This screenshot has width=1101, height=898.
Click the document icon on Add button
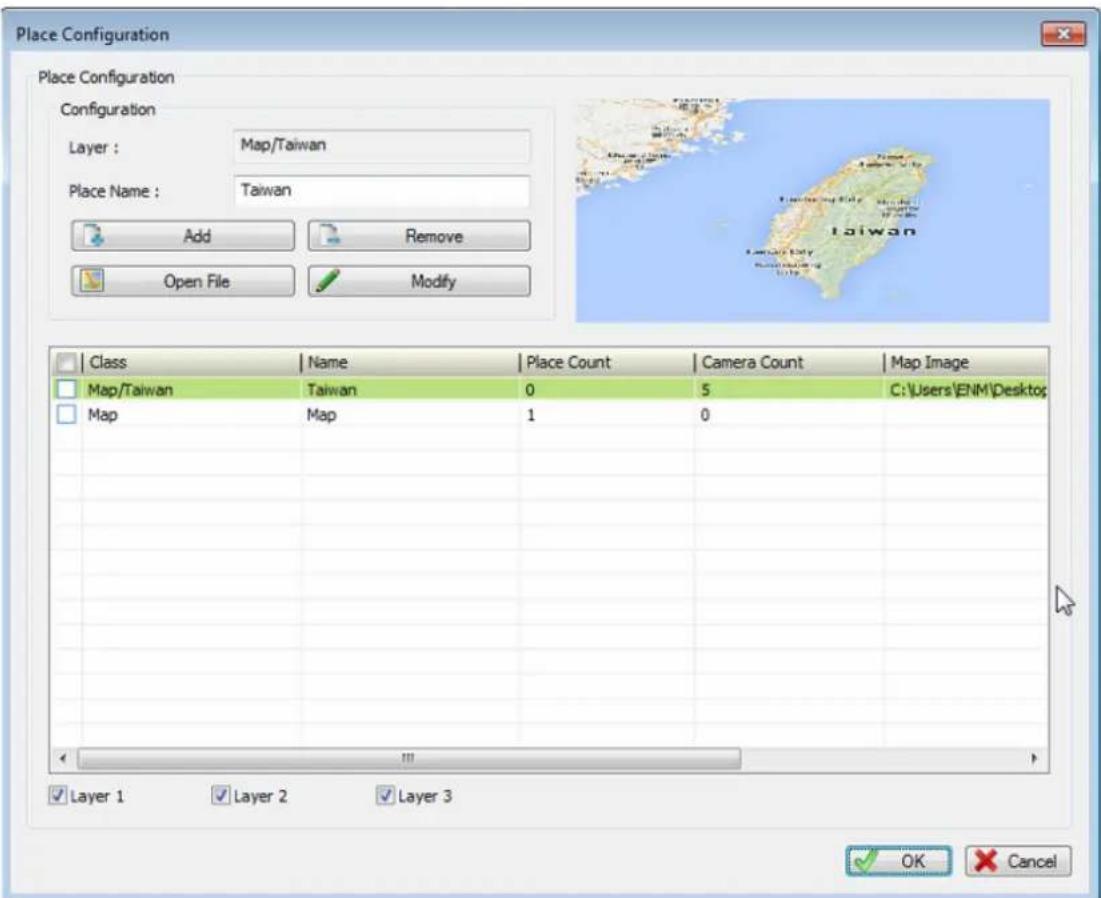94,235
